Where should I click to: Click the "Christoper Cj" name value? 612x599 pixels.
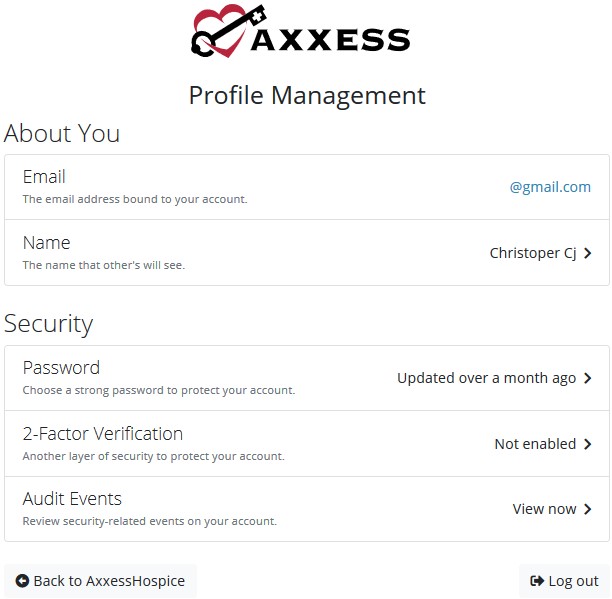click(x=532, y=254)
